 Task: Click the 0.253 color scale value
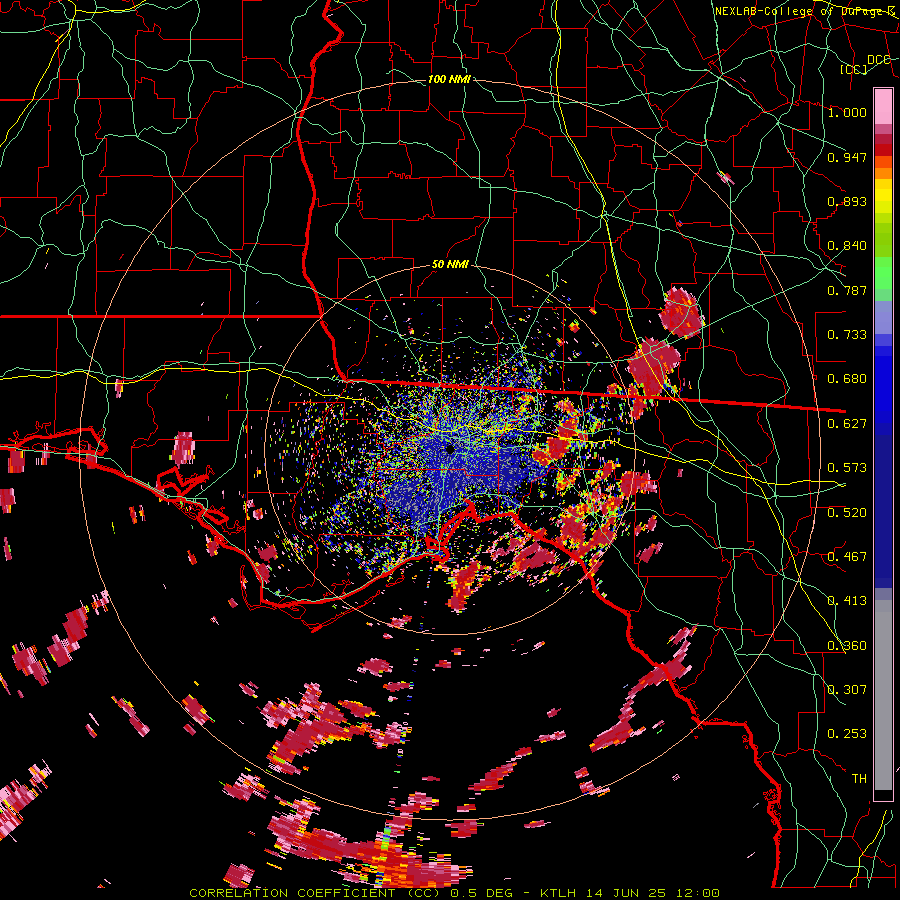(847, 734)
